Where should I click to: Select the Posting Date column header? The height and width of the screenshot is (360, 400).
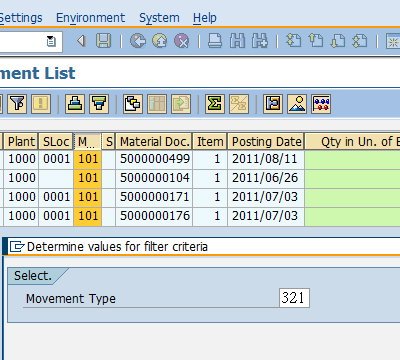point(266,142)
